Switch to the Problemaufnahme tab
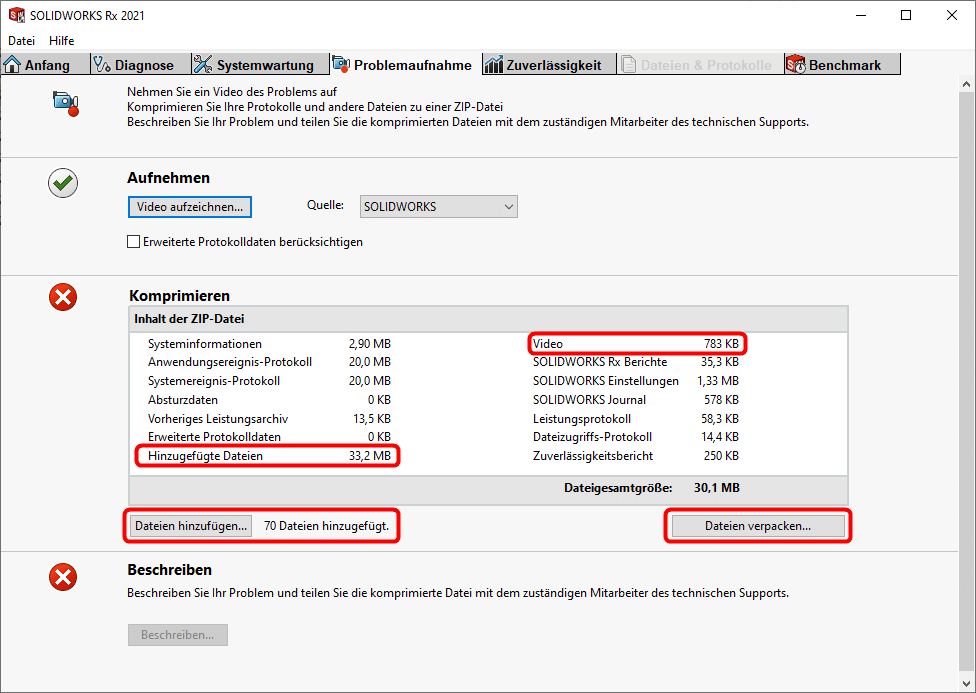Viewport: 976px width, 693px height. [402, 65]
